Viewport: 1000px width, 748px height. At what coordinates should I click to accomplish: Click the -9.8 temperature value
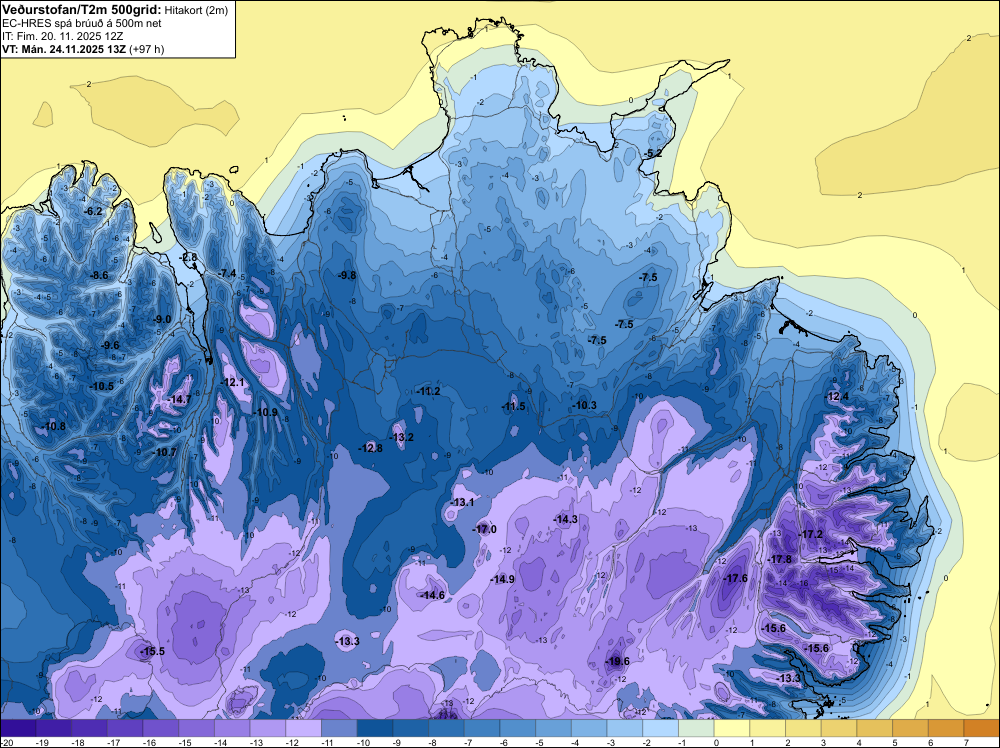(347, 275)
